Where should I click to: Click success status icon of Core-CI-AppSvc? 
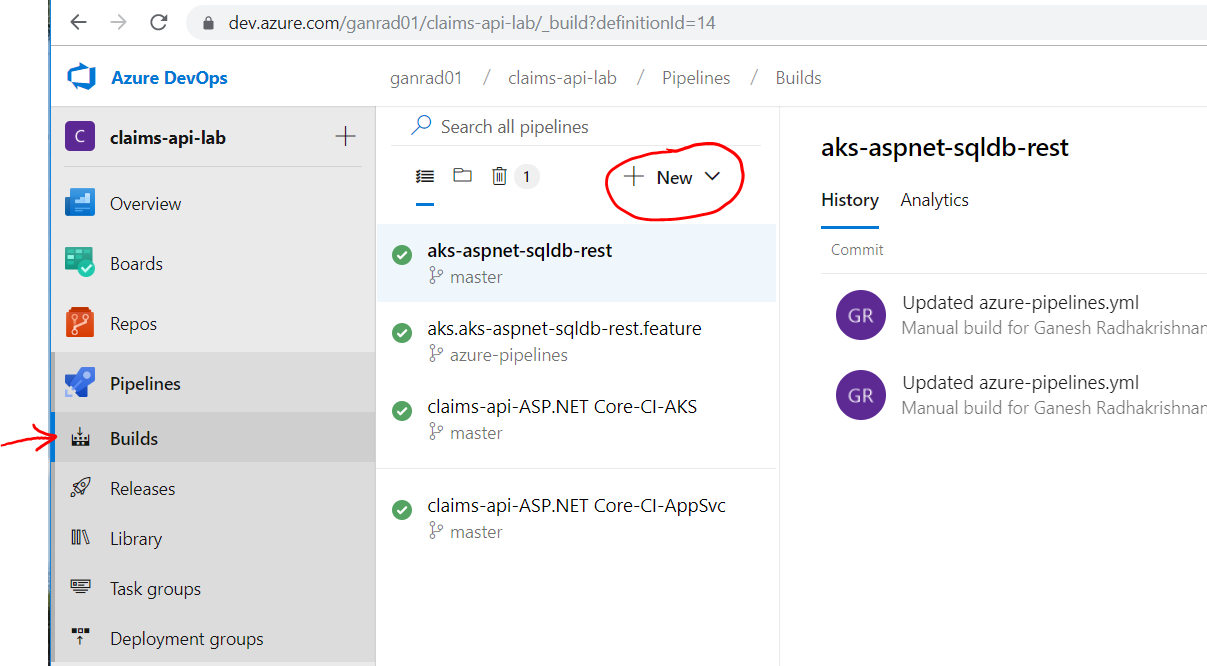pyautogui.click(x=402, y=510)
